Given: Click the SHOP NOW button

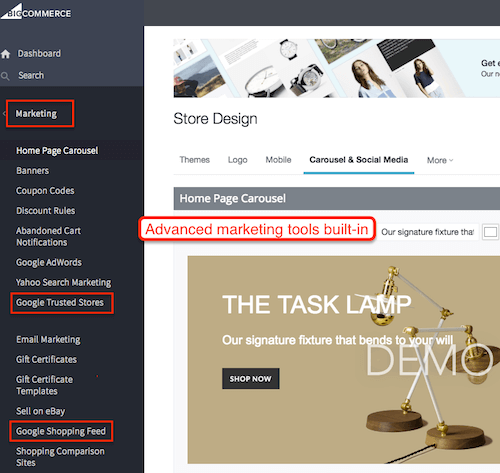Looking at the screenshot, I should 251,379.
